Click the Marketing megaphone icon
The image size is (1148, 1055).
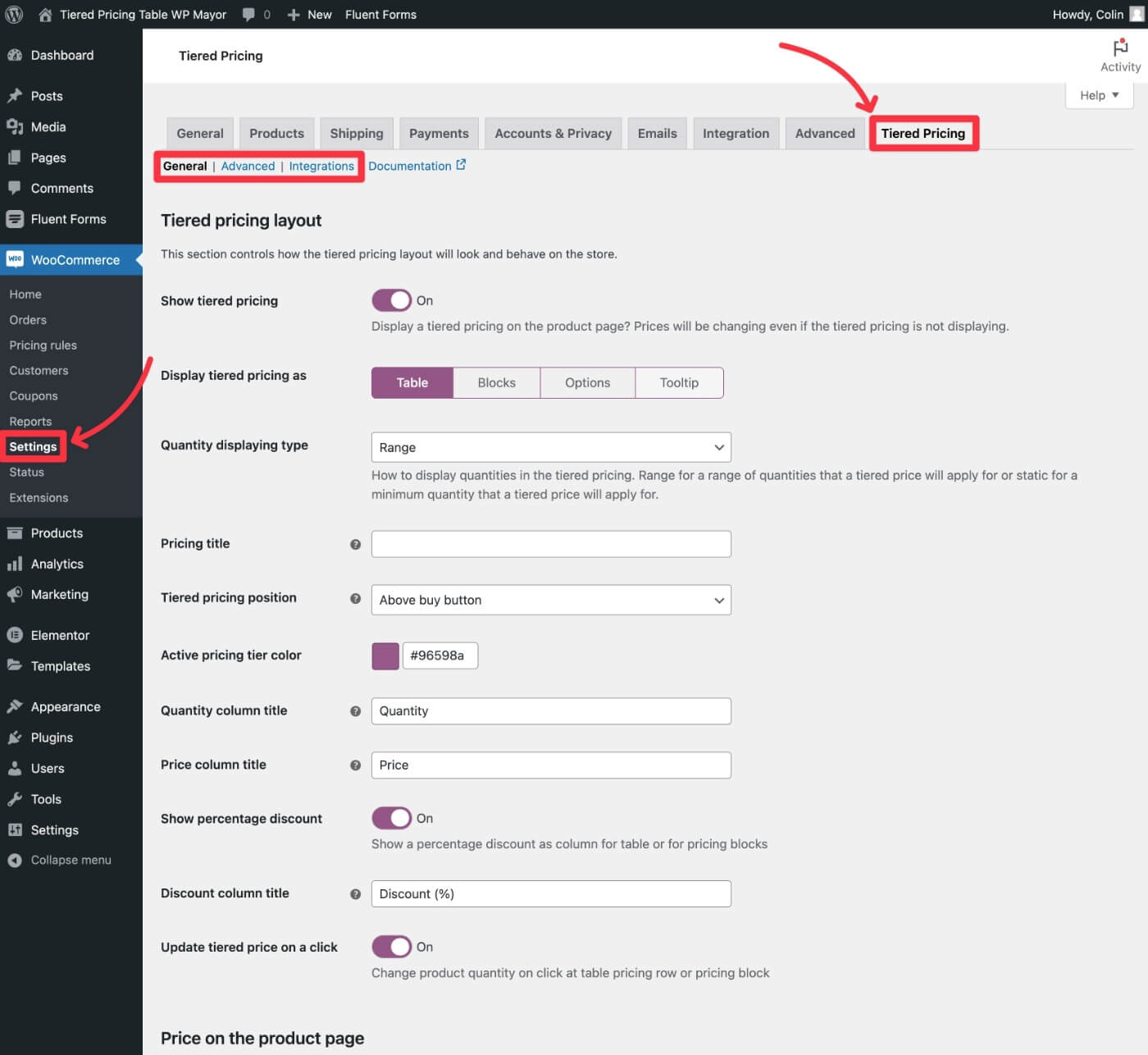[x=15, y=594]
